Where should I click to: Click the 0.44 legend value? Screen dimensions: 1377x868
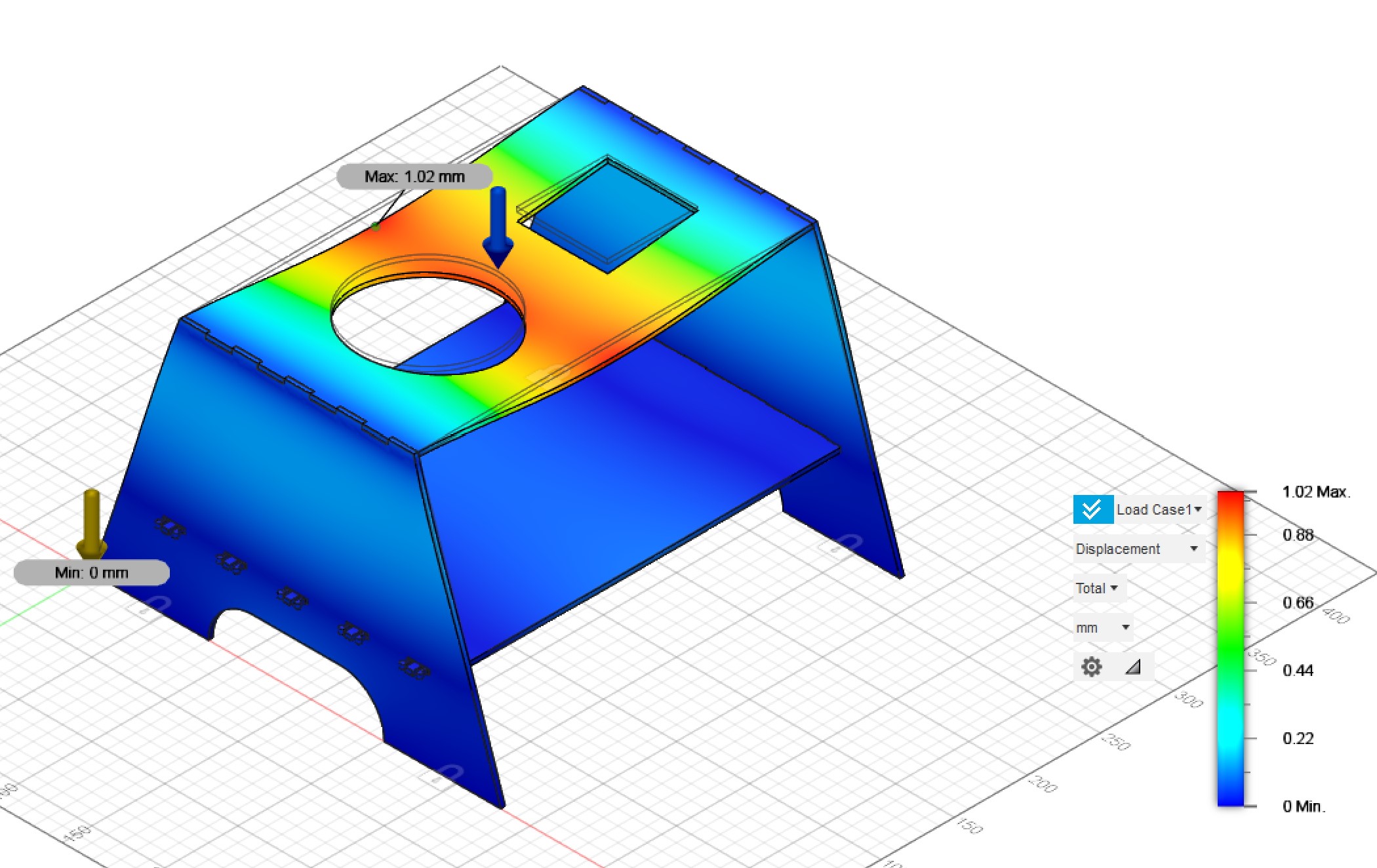coord(1298,670)
